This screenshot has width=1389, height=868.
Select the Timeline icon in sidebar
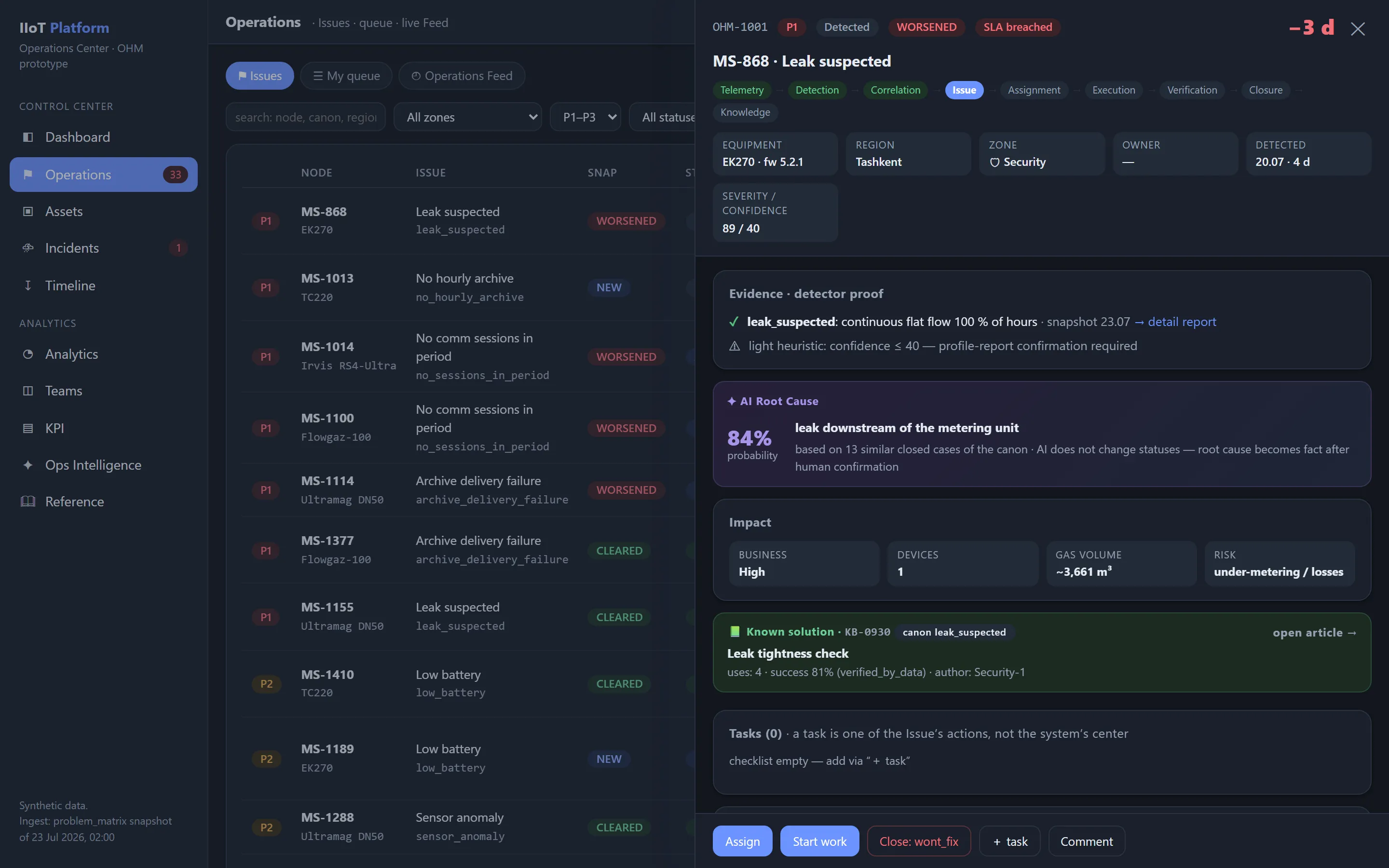tap(27, 285)
